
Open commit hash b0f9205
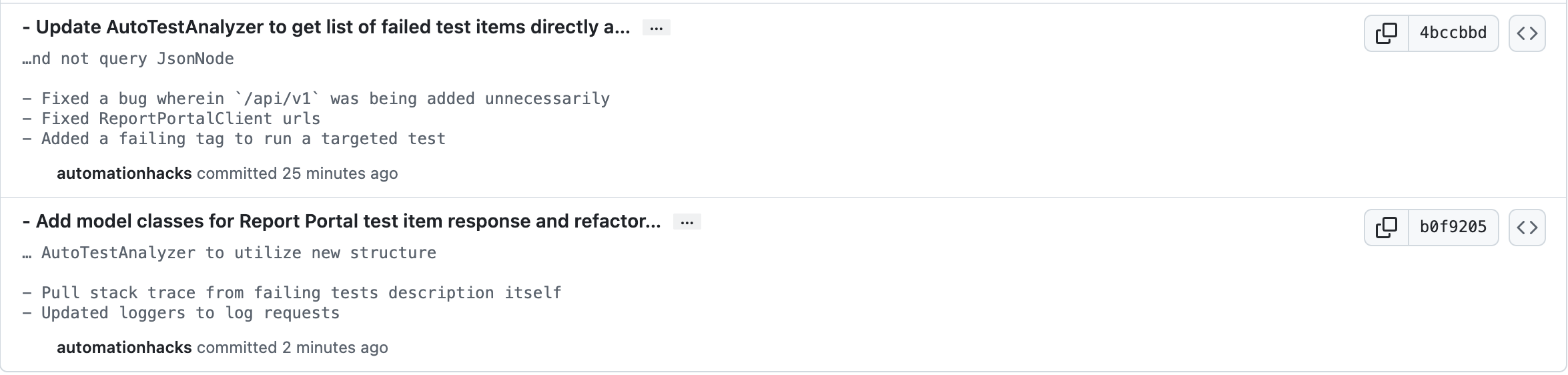coord(1453,228)
